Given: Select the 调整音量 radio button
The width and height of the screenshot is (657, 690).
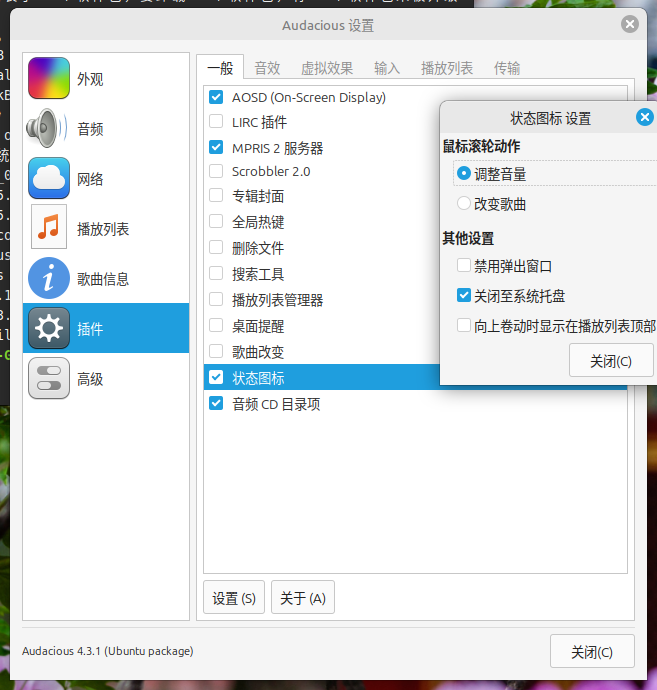Looking at the screenshot, I should 464,173.
